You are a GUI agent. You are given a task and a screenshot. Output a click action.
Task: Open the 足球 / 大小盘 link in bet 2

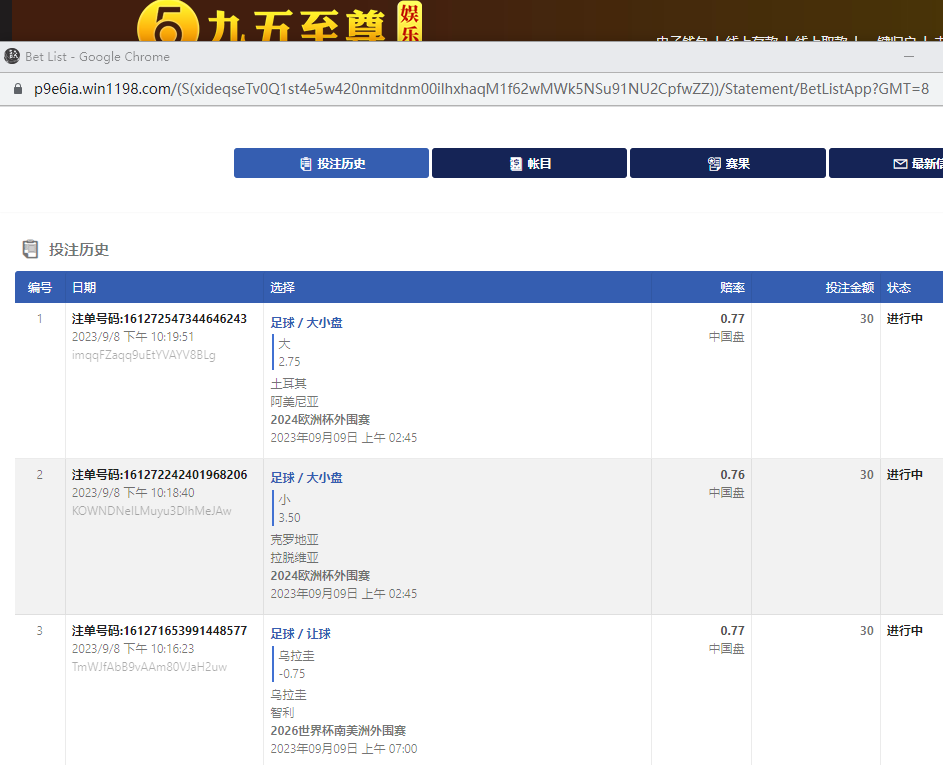[x=306, y=478]
